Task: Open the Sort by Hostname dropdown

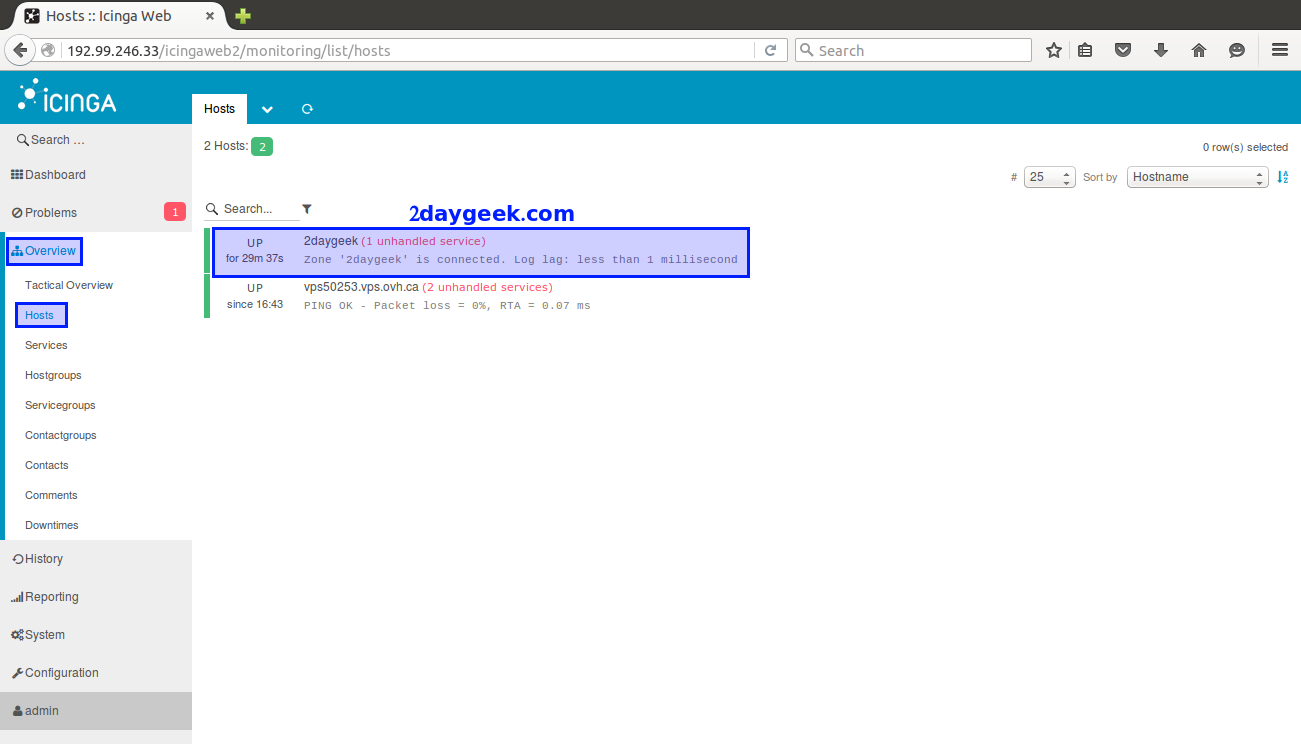Action: click(x=1198, y=177)
